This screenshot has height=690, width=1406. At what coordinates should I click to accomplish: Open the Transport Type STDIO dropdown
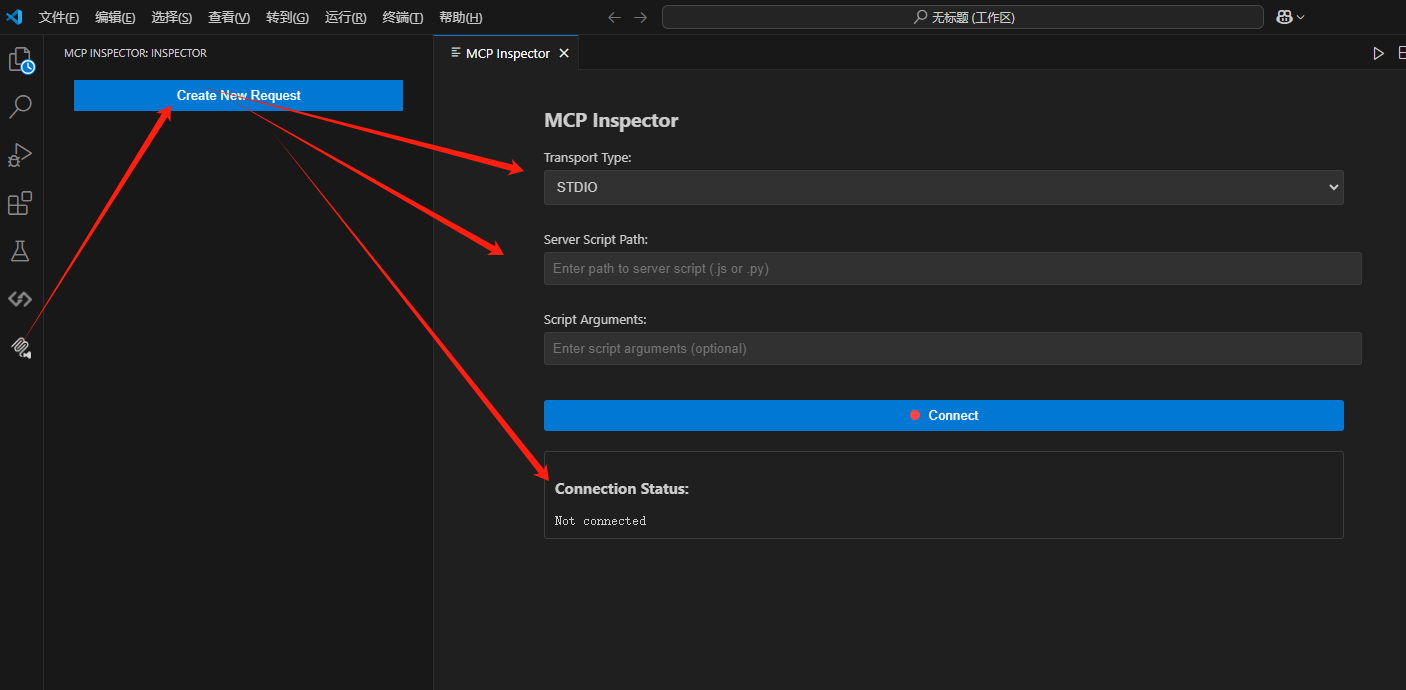click(x=943, y=187)
